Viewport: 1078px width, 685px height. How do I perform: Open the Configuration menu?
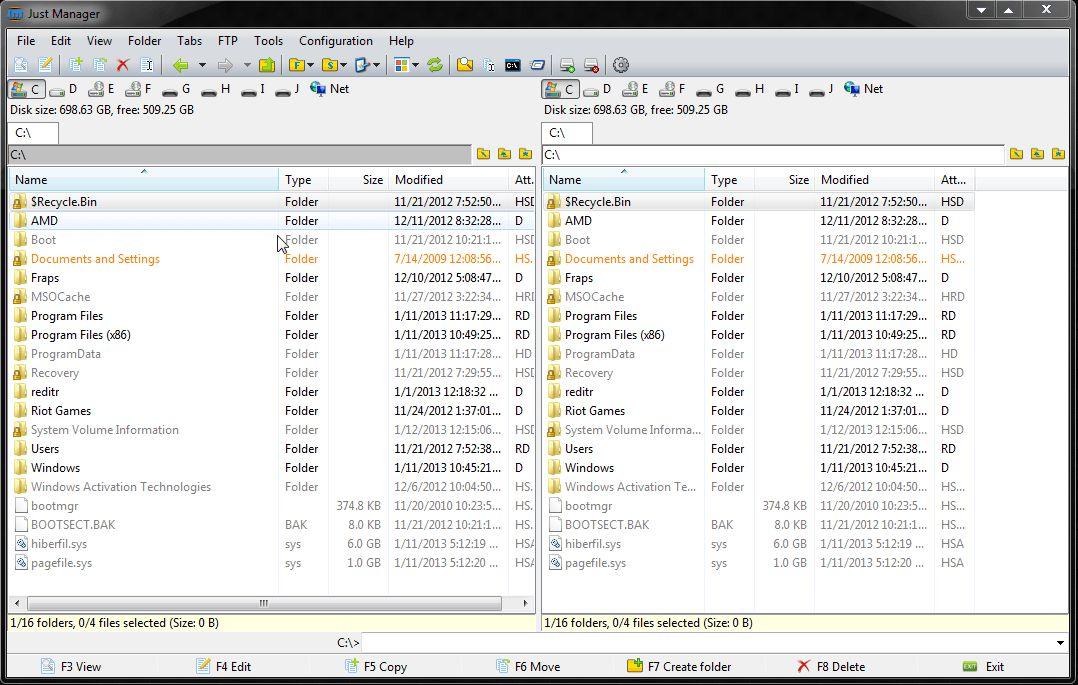point(336,41)
